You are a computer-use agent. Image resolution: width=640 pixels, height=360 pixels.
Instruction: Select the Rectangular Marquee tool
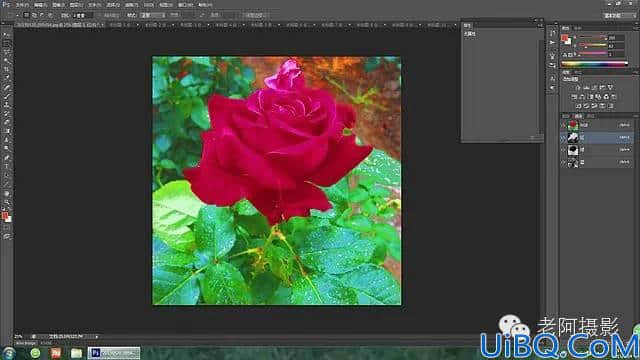[x=7, y=43]
